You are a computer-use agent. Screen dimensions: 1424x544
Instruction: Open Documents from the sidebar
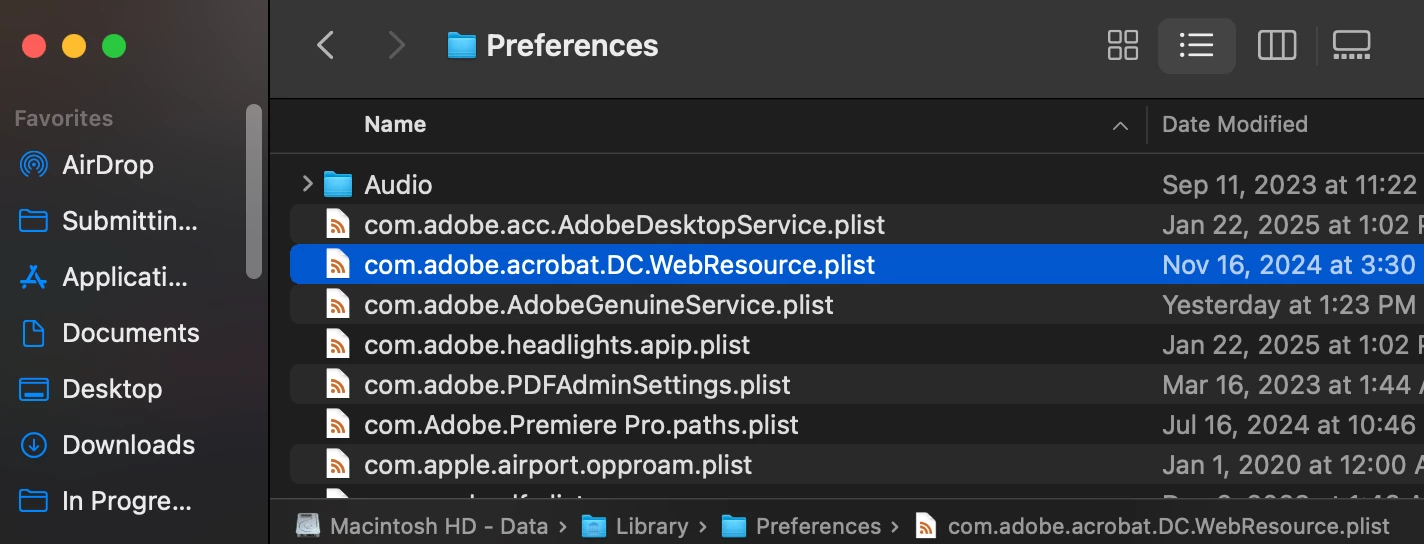(x=130, y=333)
